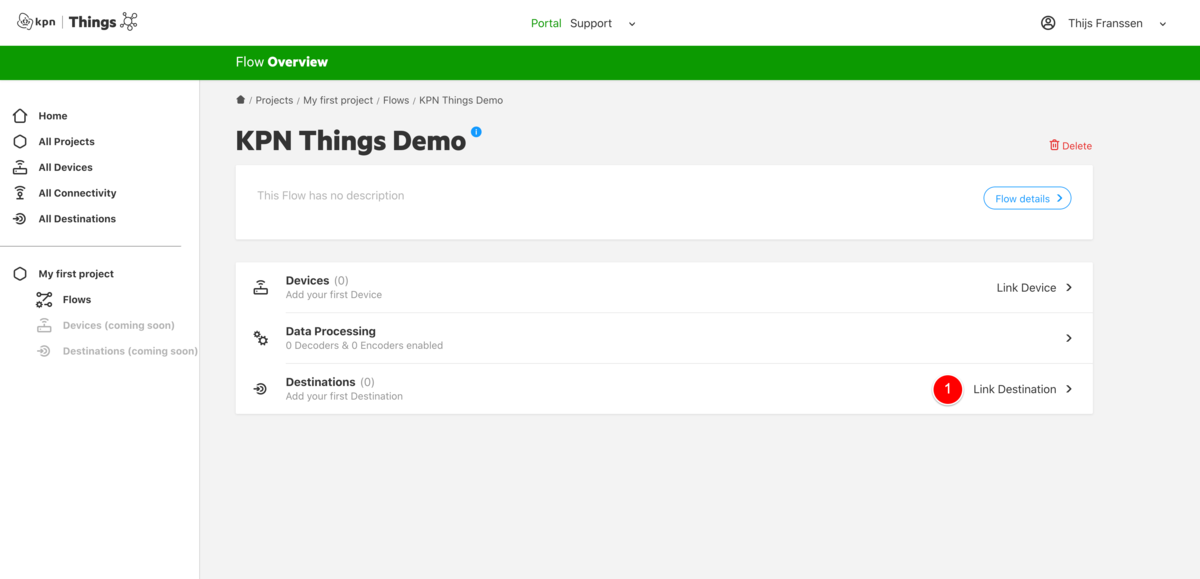This screenshot has height=579, width=1200.
Task: Go to Projects in the breadcrumb
Action: coord(274,100)
